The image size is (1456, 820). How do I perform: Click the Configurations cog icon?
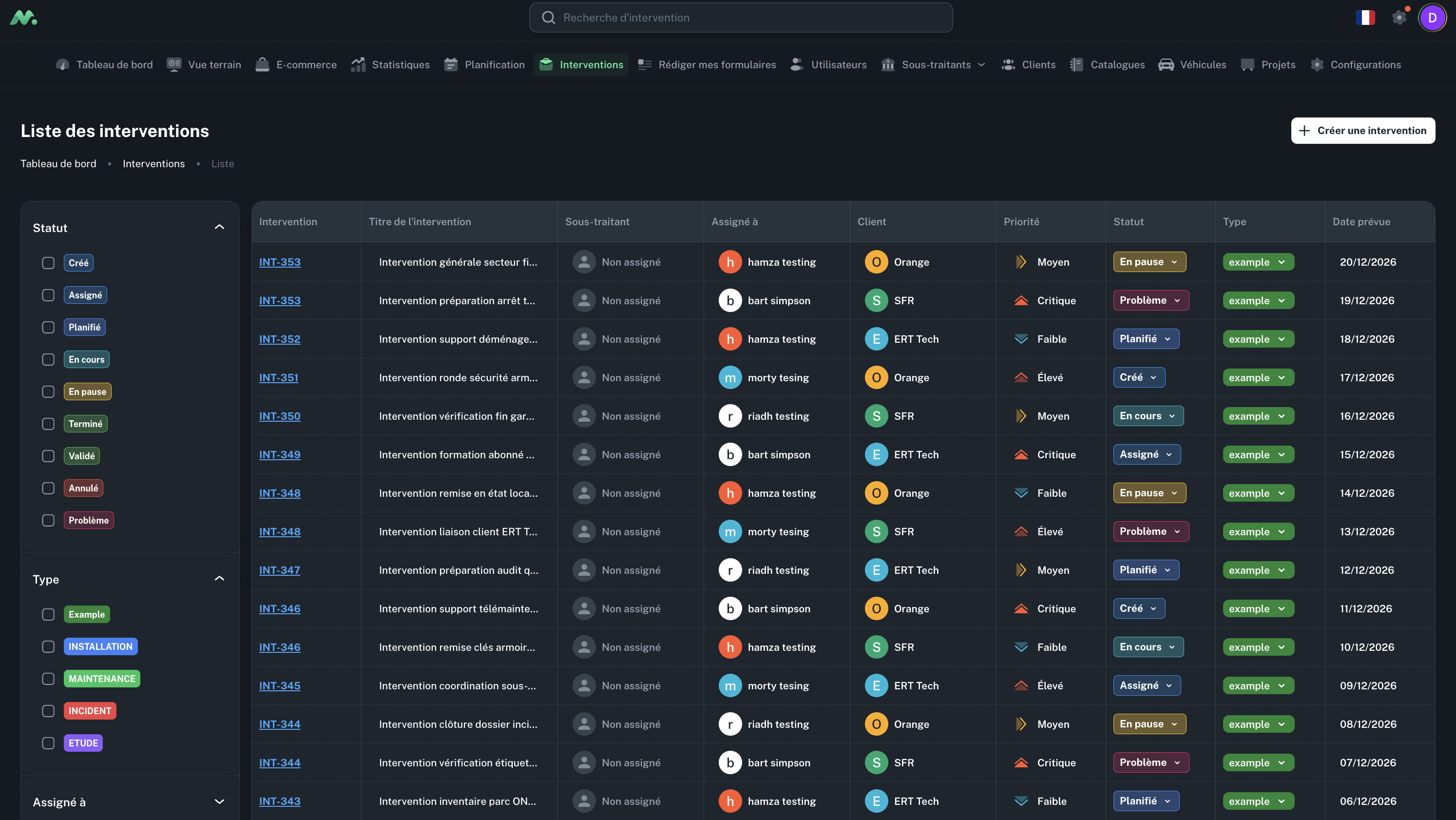(x=1317, y=64)
